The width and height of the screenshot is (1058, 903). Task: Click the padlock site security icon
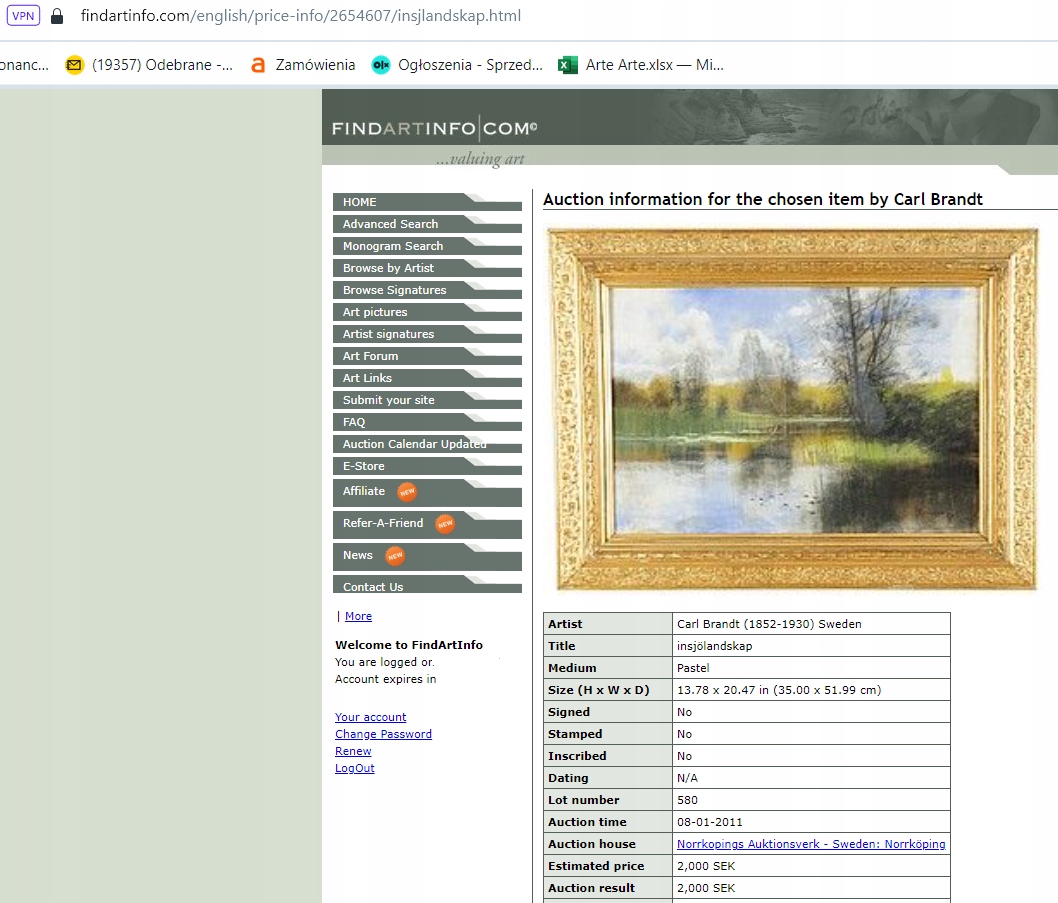57,16
